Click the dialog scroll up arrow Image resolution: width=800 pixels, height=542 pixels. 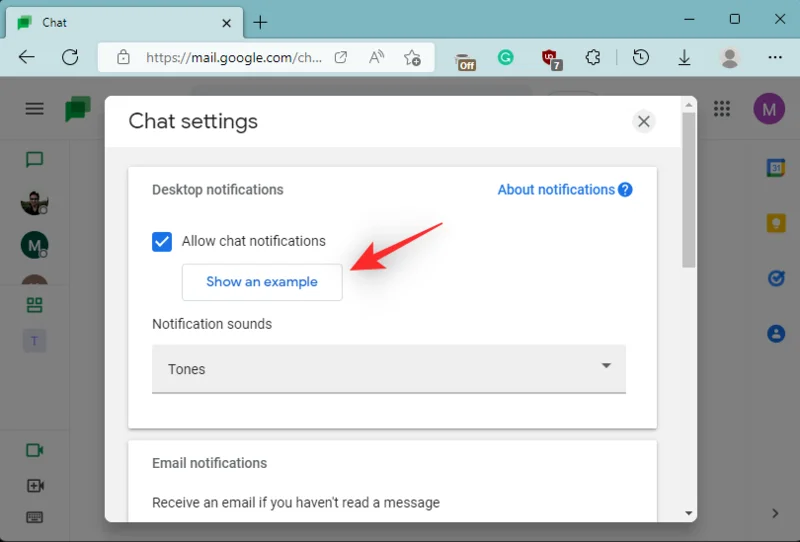(689, 105)
